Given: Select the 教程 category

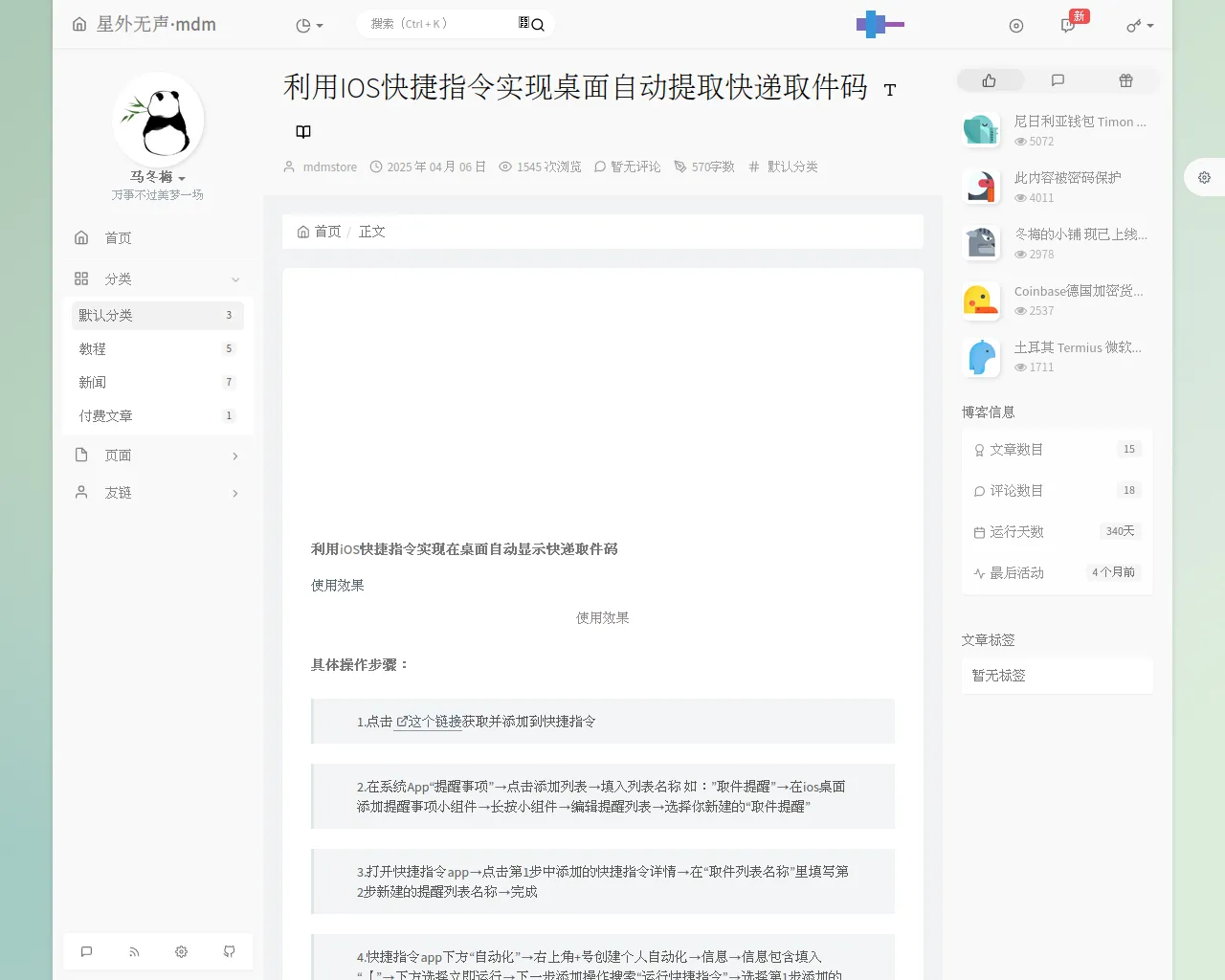Looking at the screenshot, I should coord(158,348).
